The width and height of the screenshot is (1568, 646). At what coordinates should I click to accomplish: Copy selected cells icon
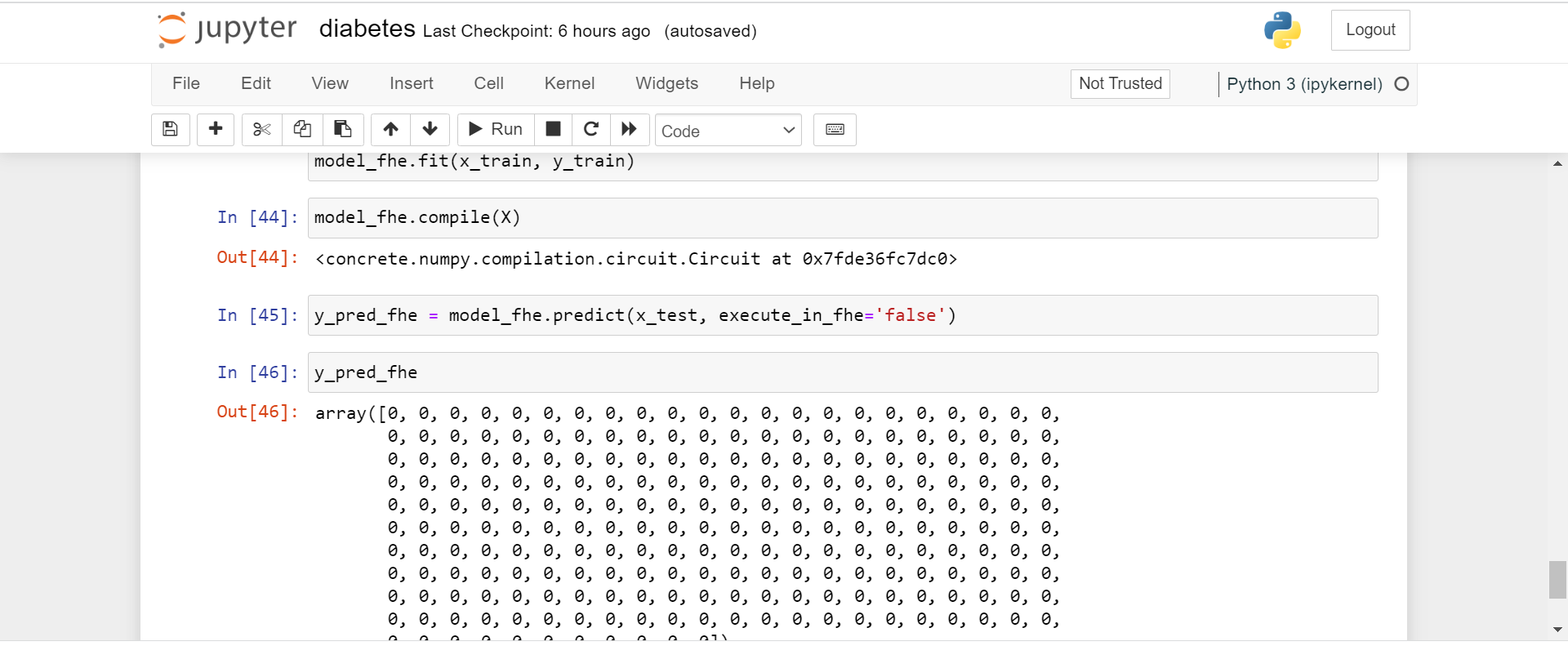pos(302,129)
